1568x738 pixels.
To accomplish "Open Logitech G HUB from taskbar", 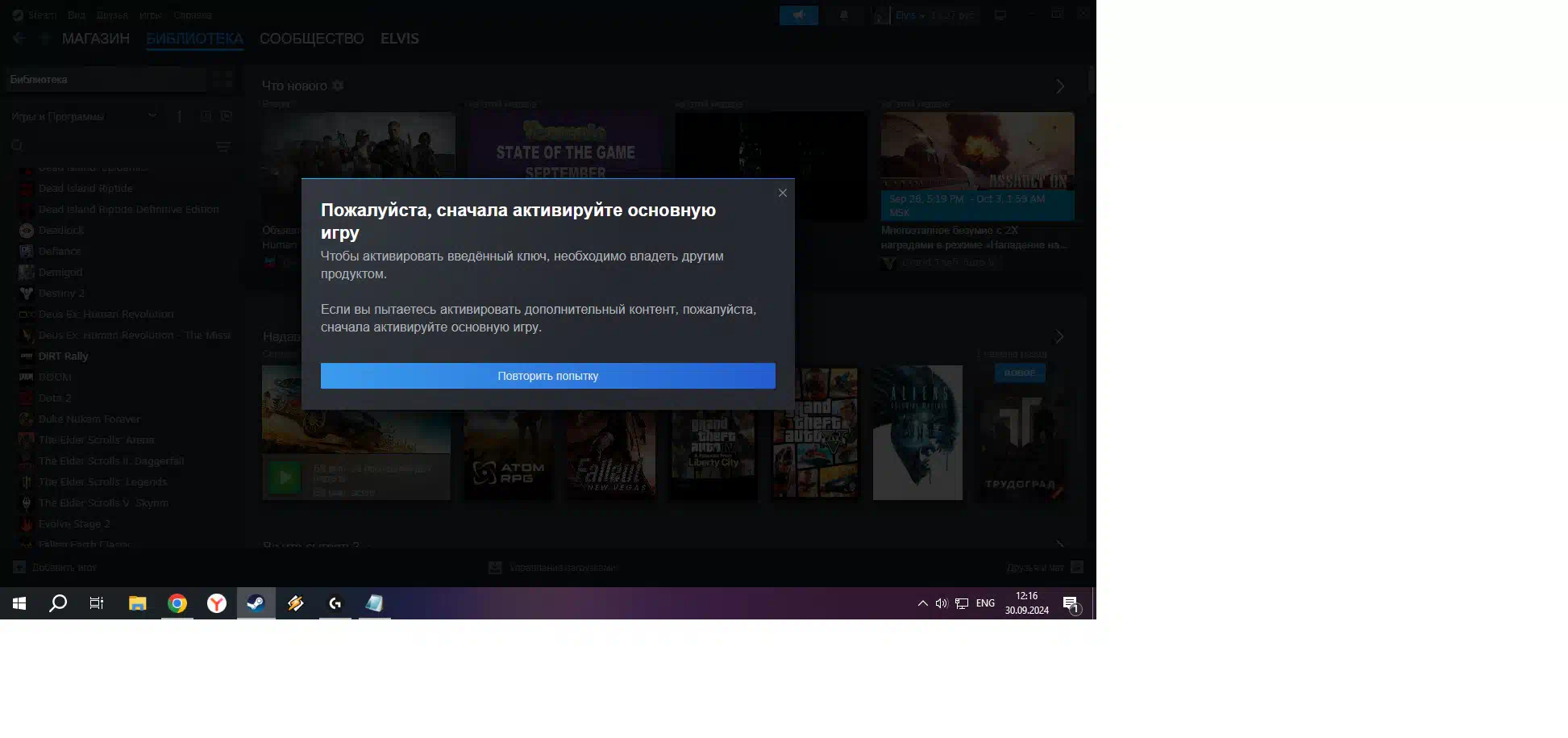I will point(335,603).
